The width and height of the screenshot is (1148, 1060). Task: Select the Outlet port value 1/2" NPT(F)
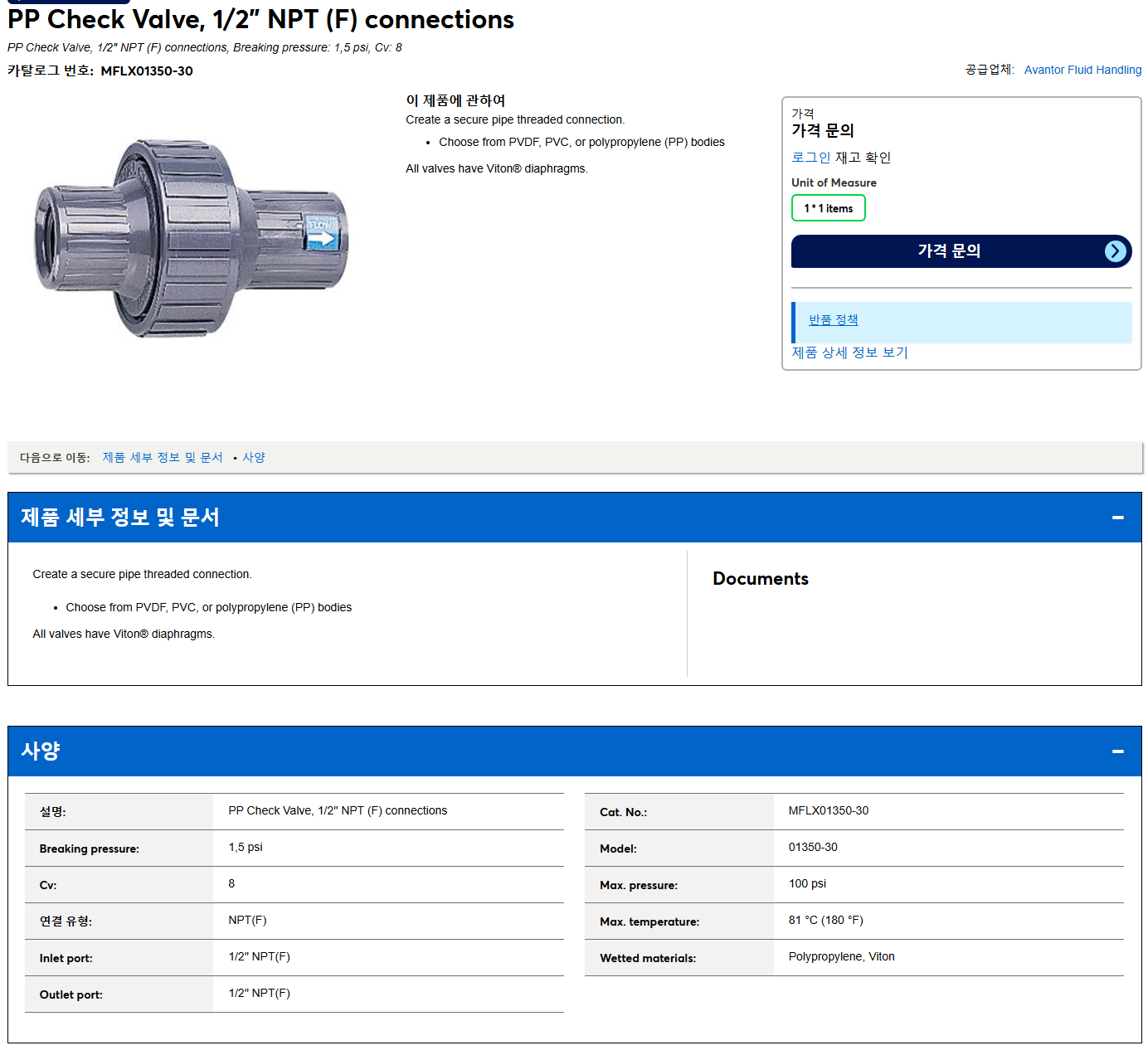pos(259,994)
